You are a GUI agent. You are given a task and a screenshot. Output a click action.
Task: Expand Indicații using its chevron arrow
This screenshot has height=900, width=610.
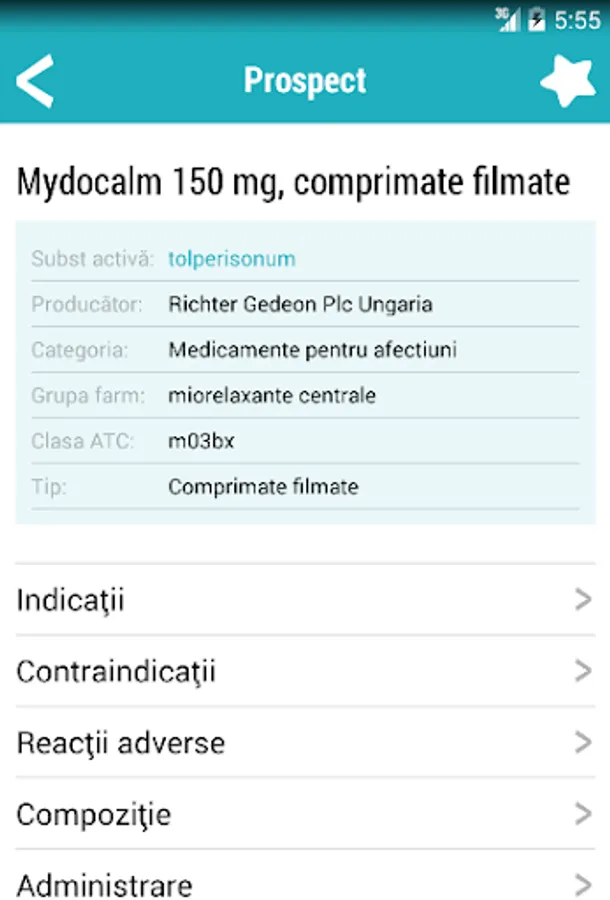(583, 599)
